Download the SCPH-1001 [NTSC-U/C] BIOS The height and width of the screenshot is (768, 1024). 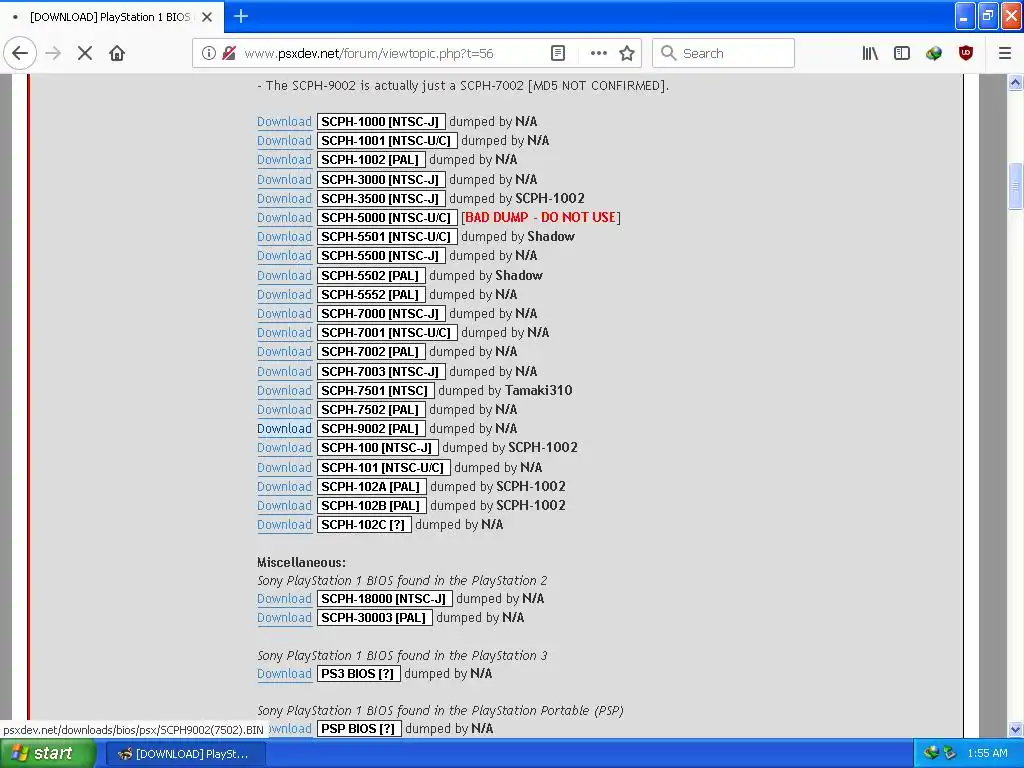[x=284, y=140]
